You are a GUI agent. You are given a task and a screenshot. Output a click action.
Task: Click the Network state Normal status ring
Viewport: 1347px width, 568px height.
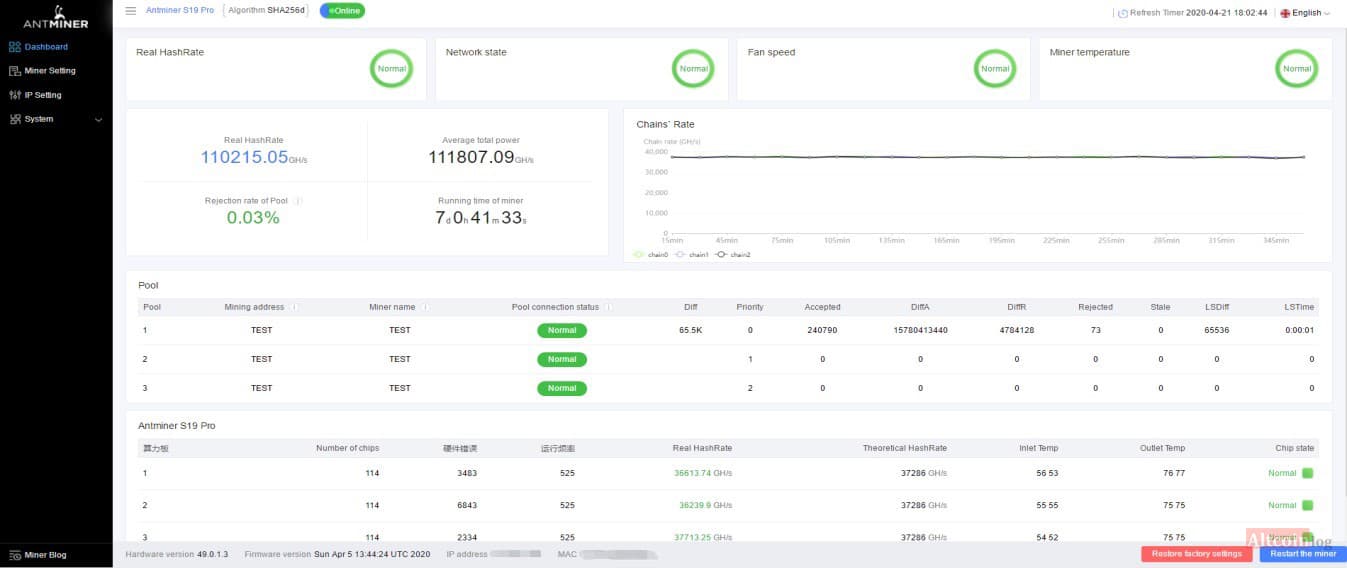click(693, 69)
